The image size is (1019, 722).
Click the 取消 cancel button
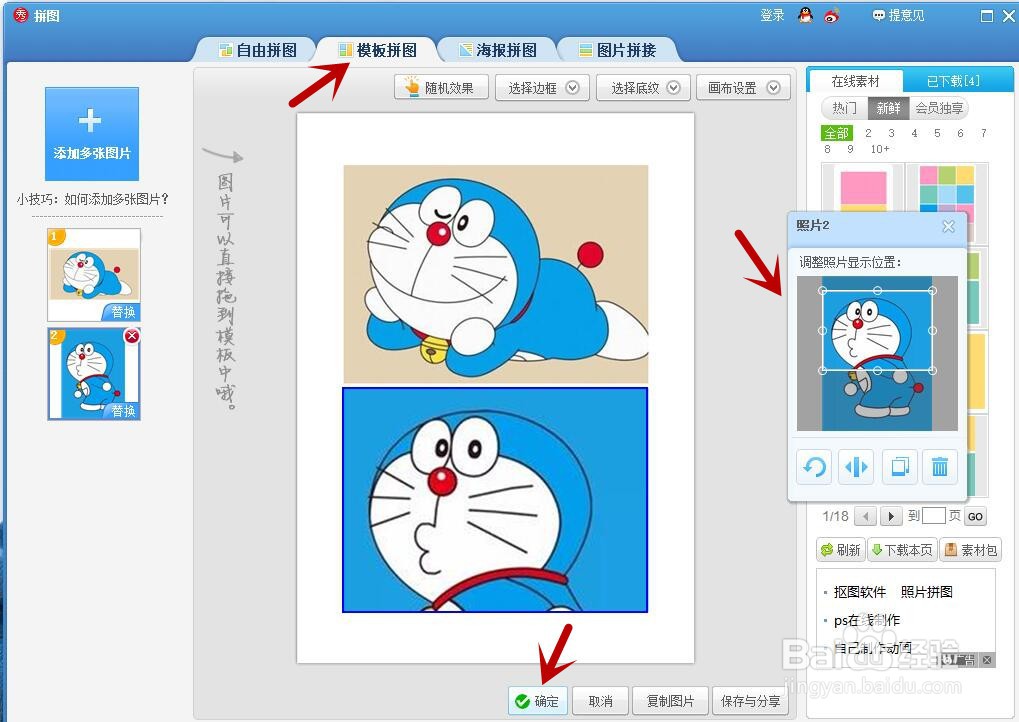coord(600,701)
